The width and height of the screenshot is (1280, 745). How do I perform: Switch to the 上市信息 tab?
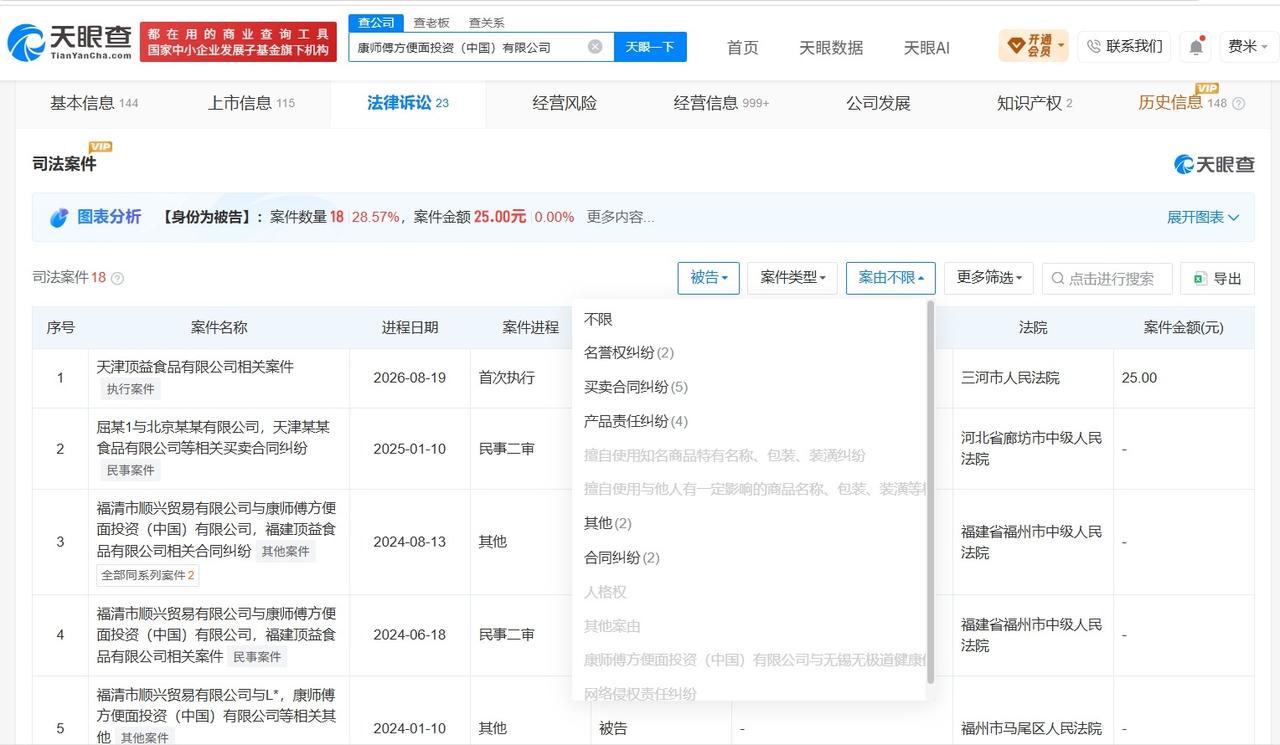(x=251, y=103)
